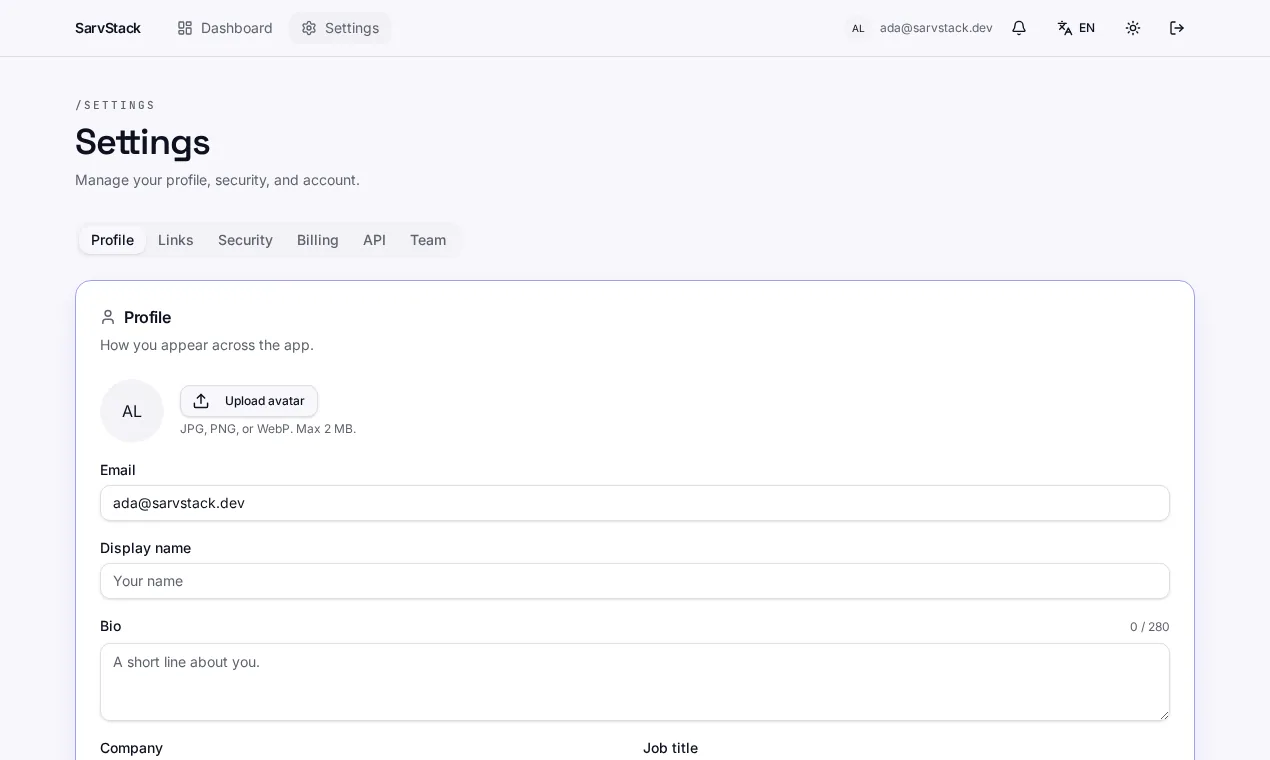
Task: Open the EN language selector
Action: [x=1076, y=28]
